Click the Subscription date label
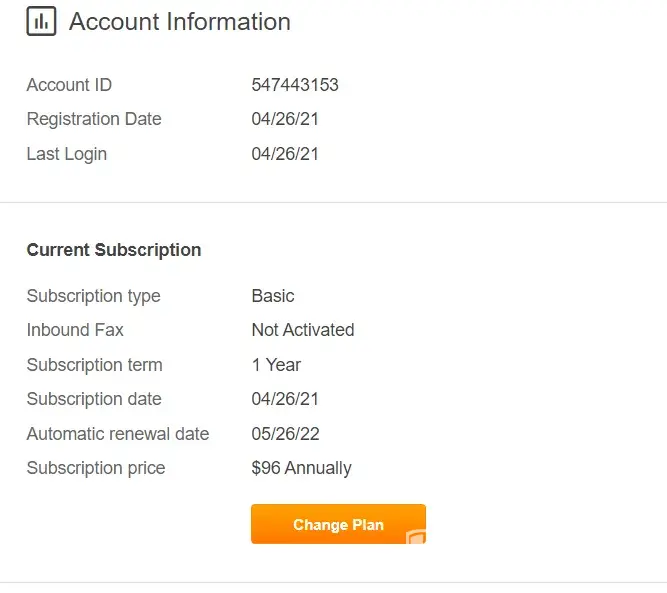The height and width of the screenshot is (593, 667). [94, 399]
